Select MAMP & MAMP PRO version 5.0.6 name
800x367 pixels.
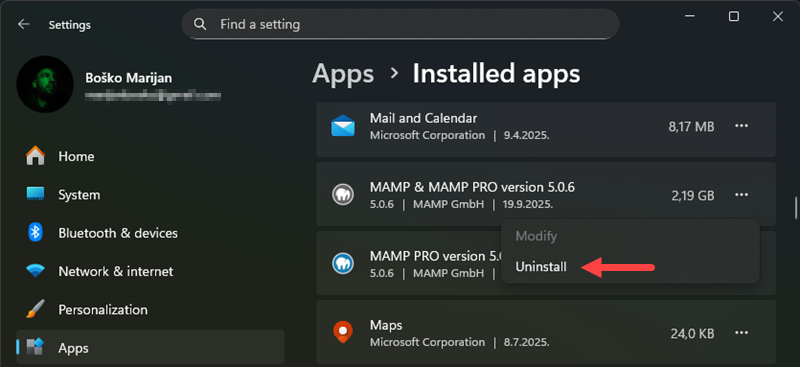point(472,187)
